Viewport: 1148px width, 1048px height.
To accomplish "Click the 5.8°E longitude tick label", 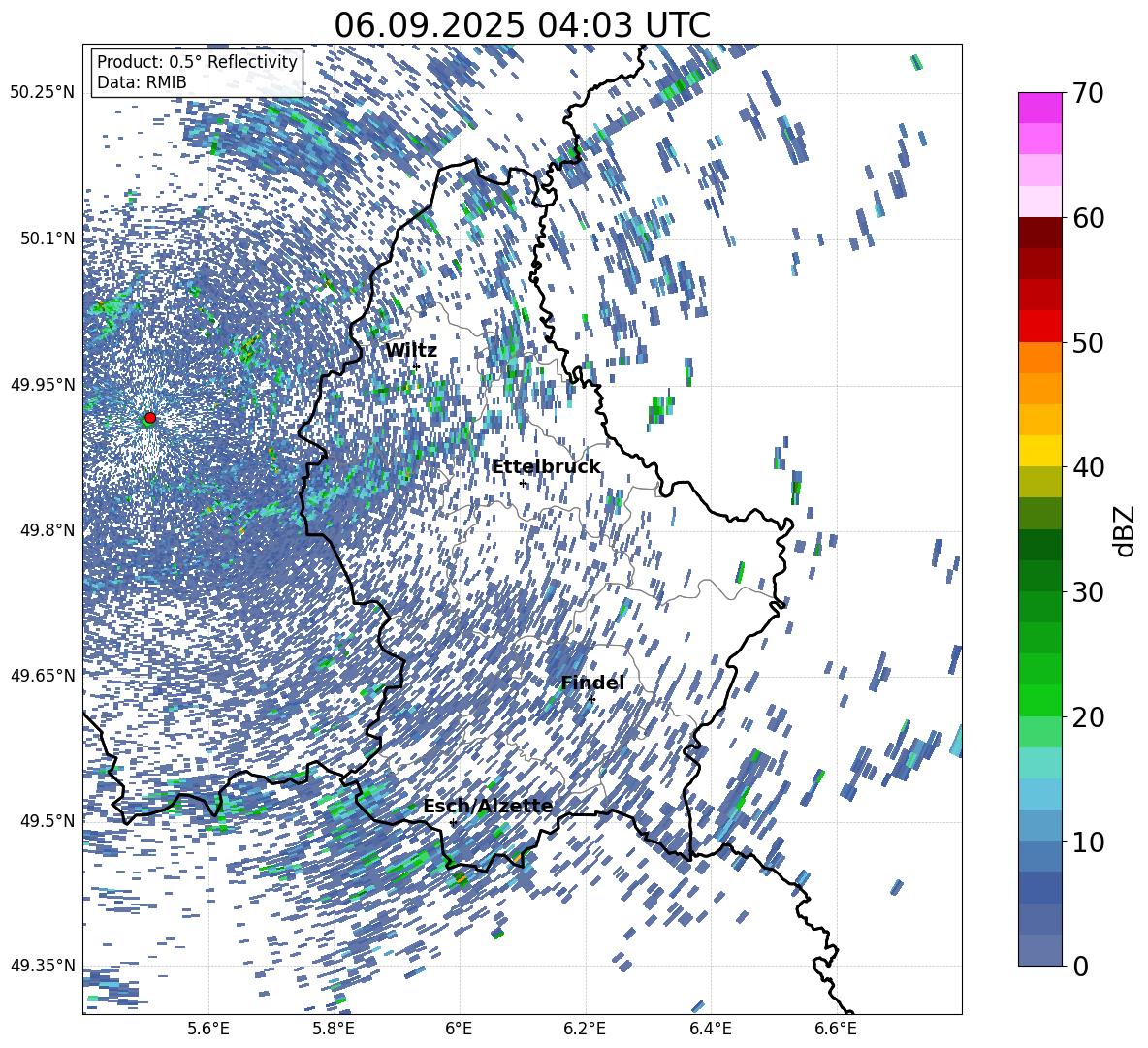I will 334,1029.
